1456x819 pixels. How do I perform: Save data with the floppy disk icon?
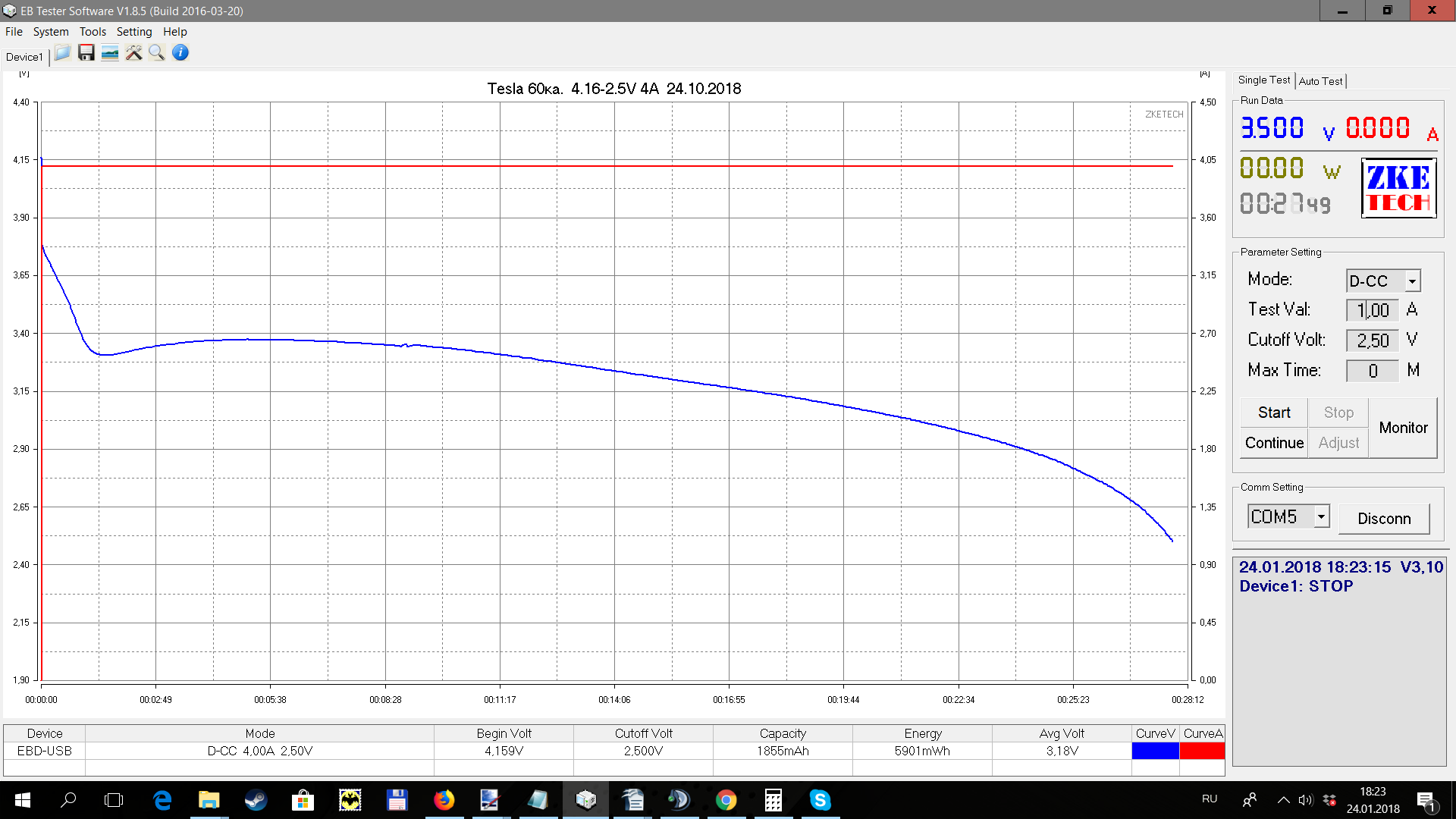[86, 53]
